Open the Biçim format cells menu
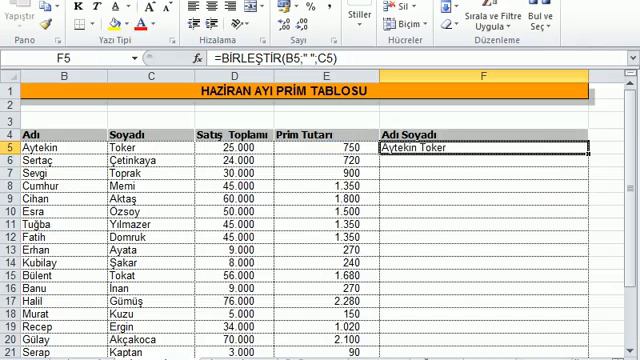 (405, 24)
